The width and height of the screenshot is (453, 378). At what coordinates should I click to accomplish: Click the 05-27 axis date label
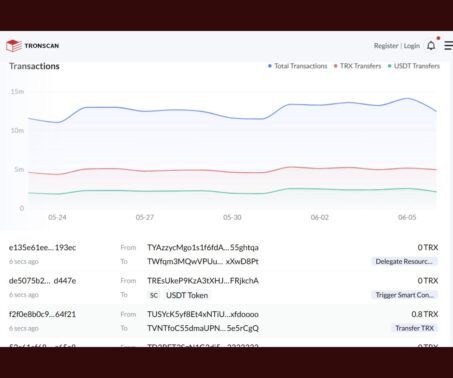point(145,217)
